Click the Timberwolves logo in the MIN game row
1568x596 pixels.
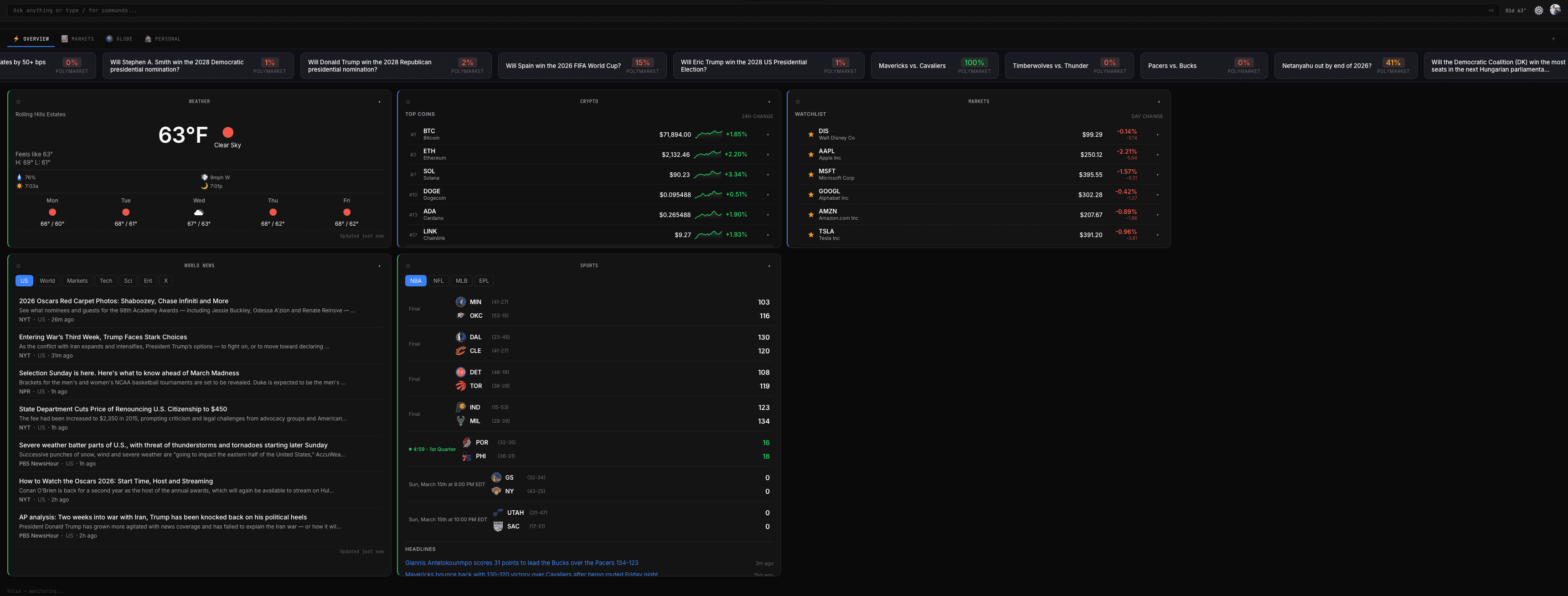point(460,301)
